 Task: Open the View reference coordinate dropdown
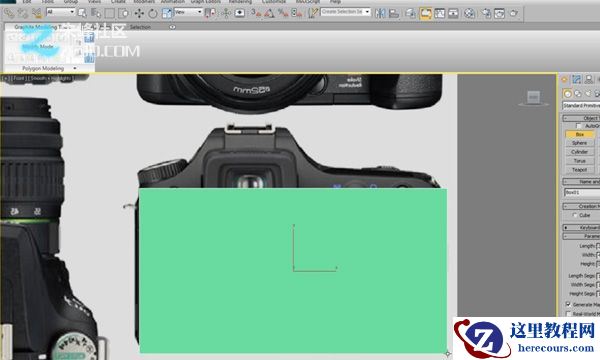(x=188, y=12)
